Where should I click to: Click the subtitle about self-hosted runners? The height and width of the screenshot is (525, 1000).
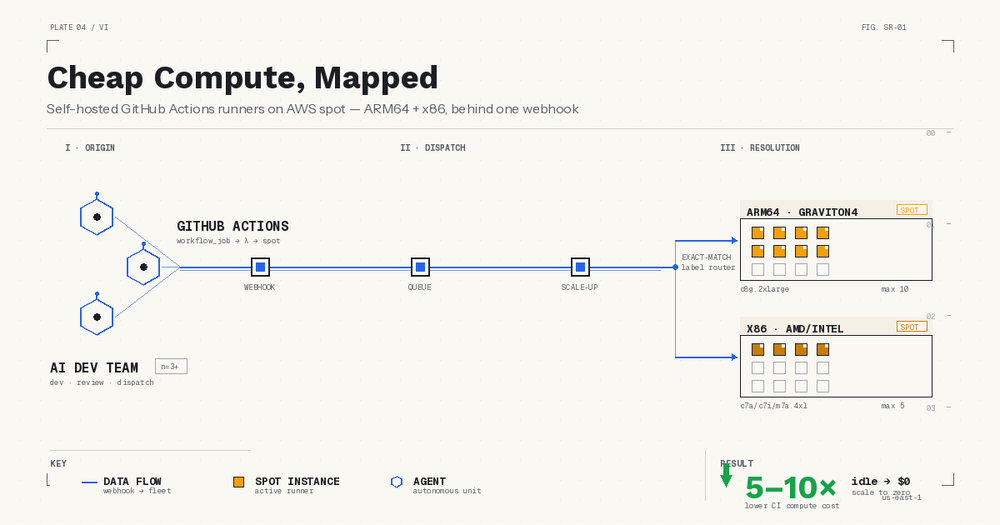(x=312, y=109)
